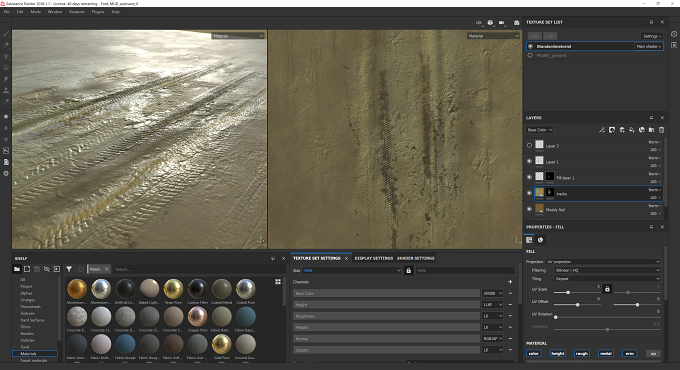Screen dimensions: 680x370
Task: Open right viewport Material mode dropdown
Action: 494,36
